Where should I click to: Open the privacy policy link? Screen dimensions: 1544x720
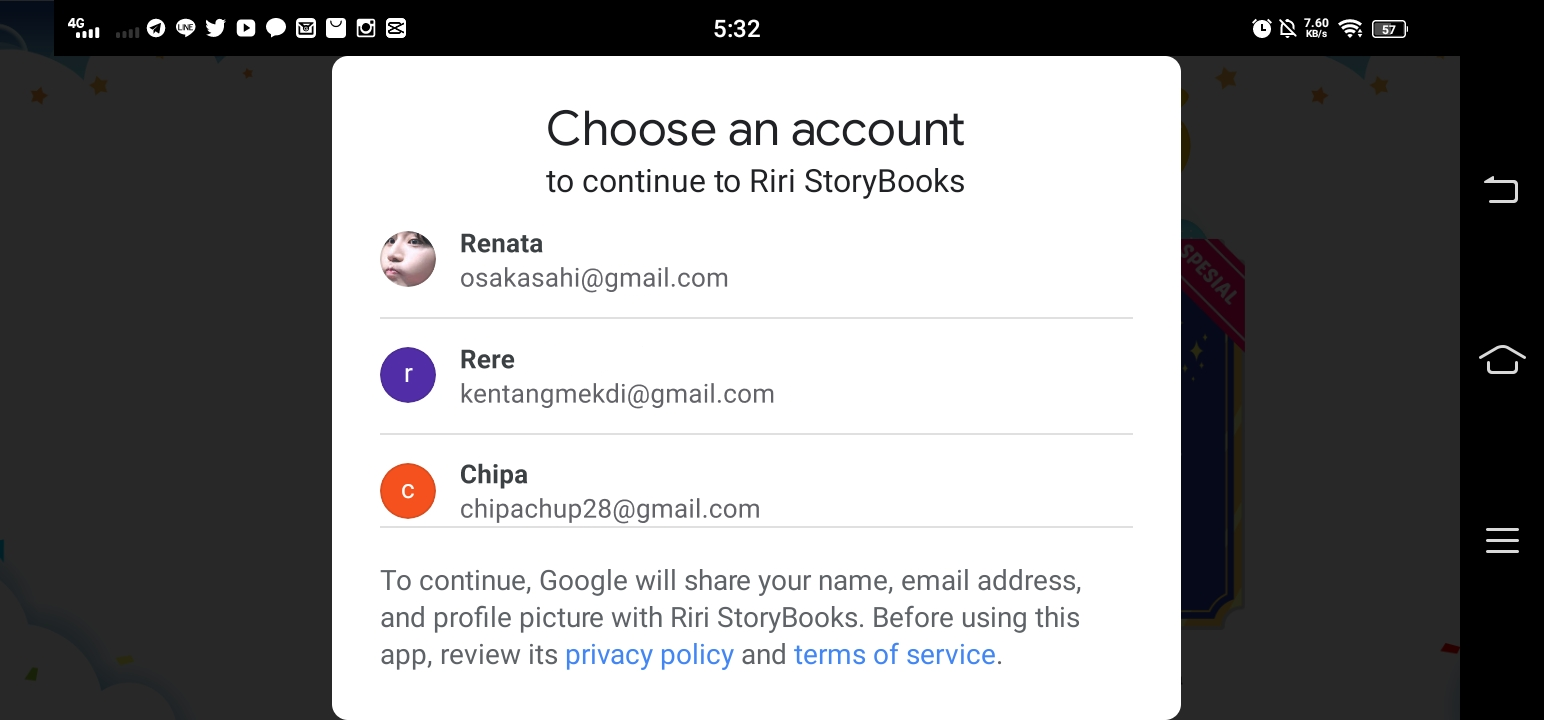coord(649,654)
